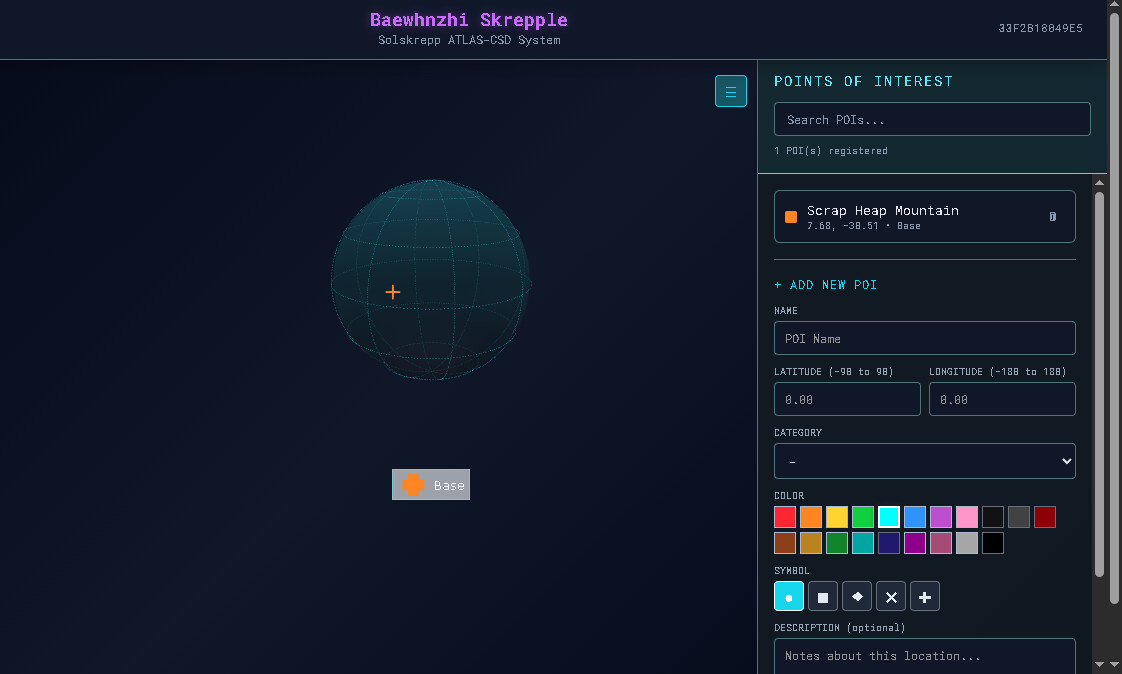Screen dimensions: 1122x674
Task: Click orange plus marker on globe
Action: [x=393, y=292]
